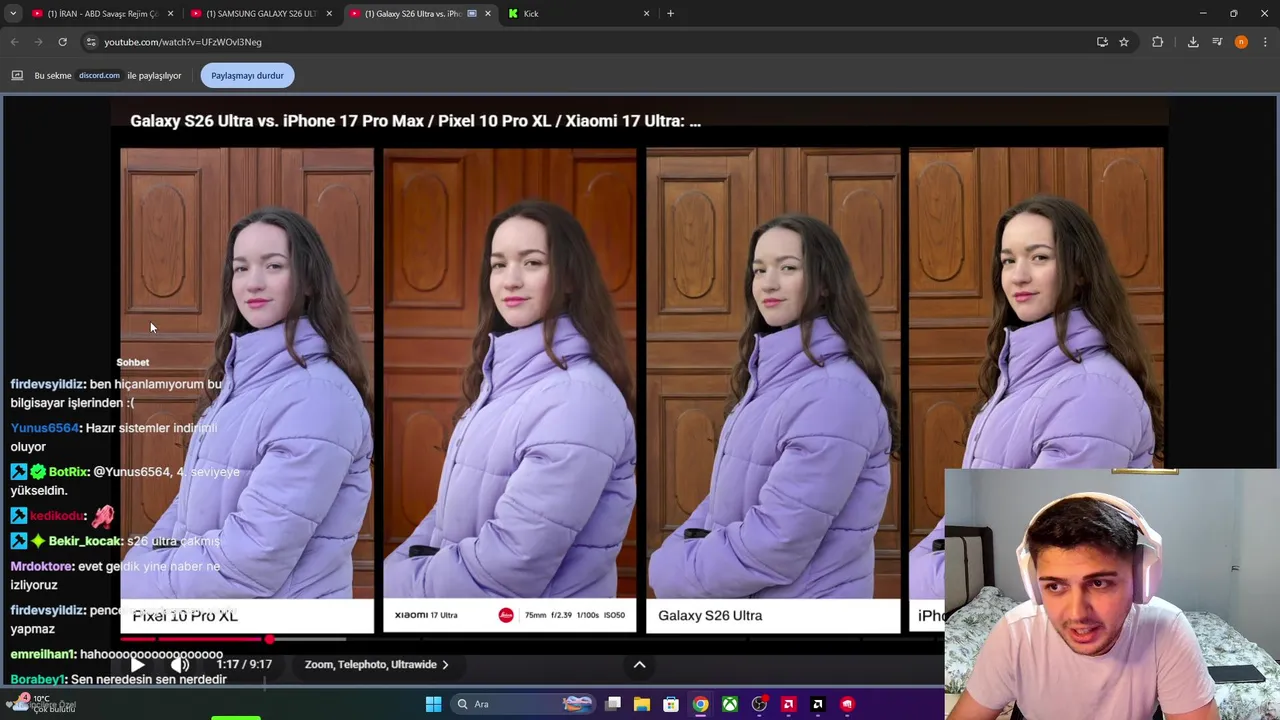Click the taskbar search box 'Ara'

click(x=522, y=704)
